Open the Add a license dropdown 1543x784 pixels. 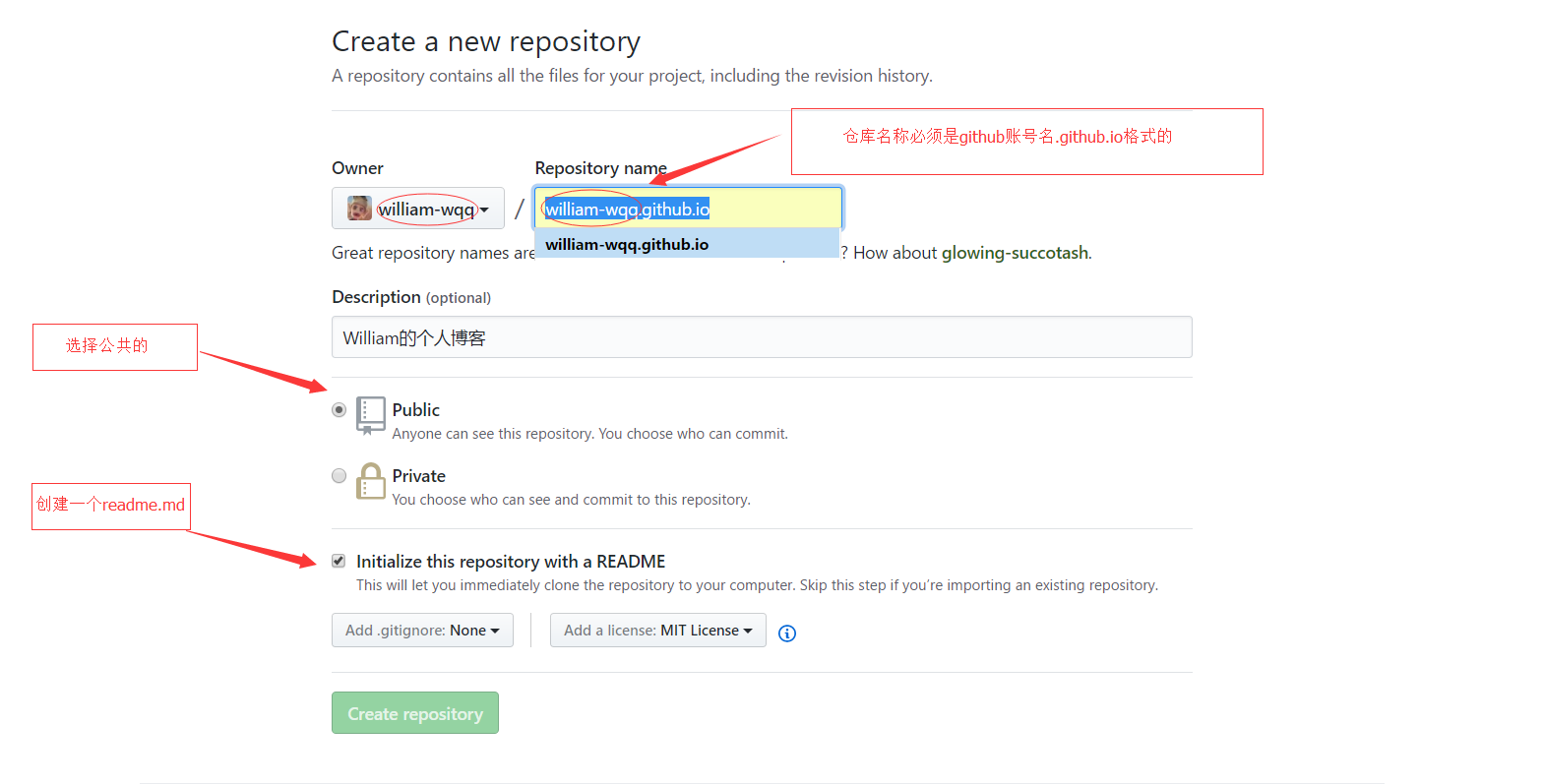point(658,631)
